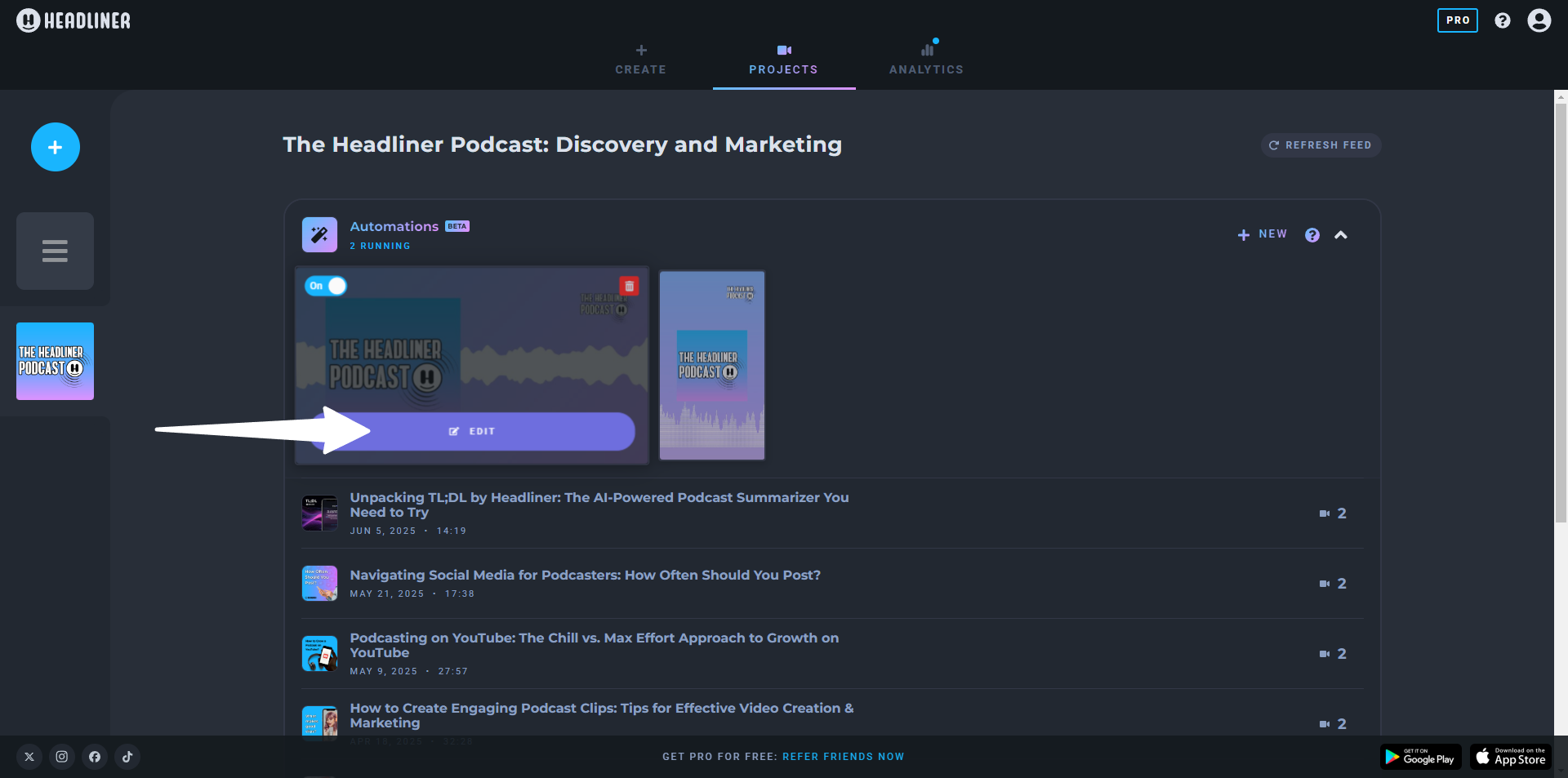The height and width of the screenshot is (778, 1568).
Task: Click the Edit button on automation card
Action: pyautogui.click(x=472, y=431)
